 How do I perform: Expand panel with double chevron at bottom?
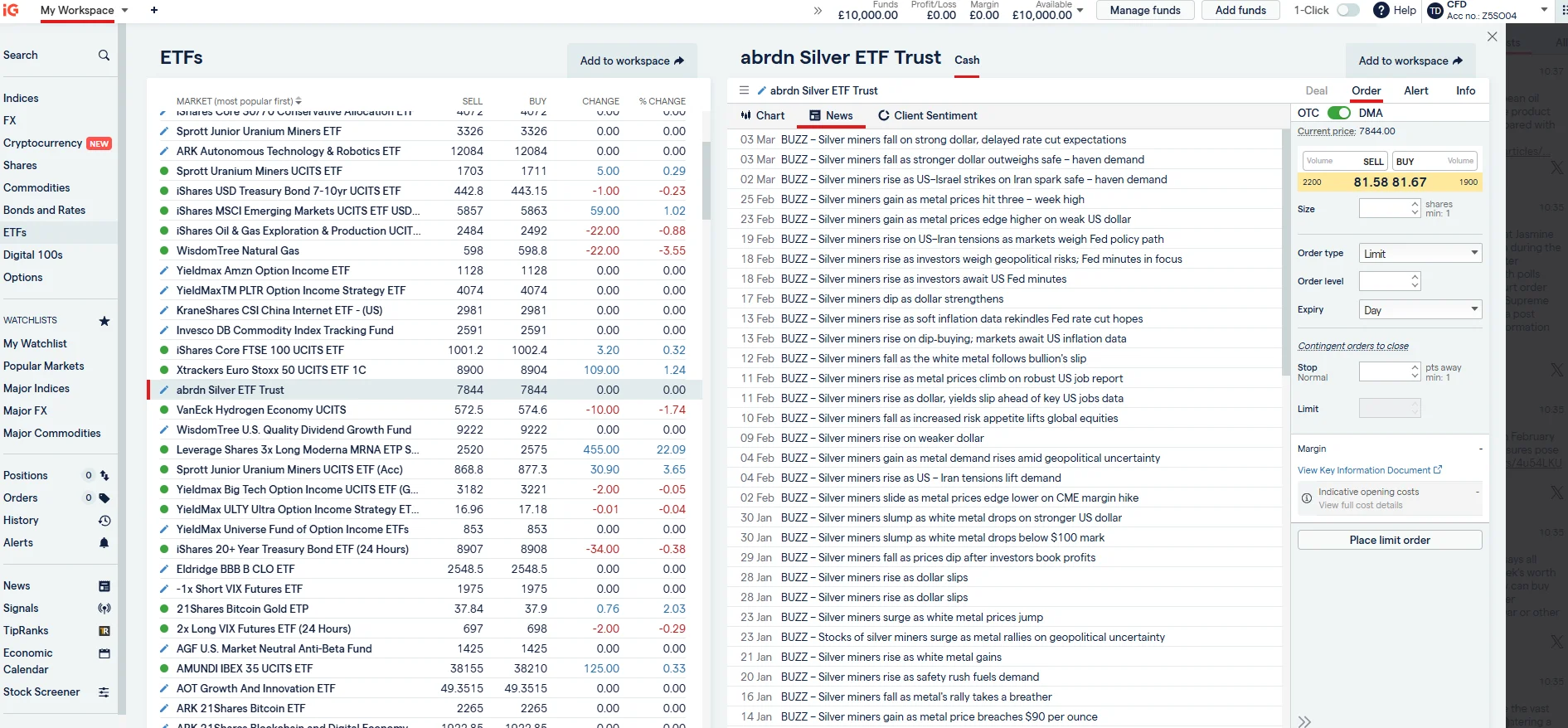pos(1304,721)
